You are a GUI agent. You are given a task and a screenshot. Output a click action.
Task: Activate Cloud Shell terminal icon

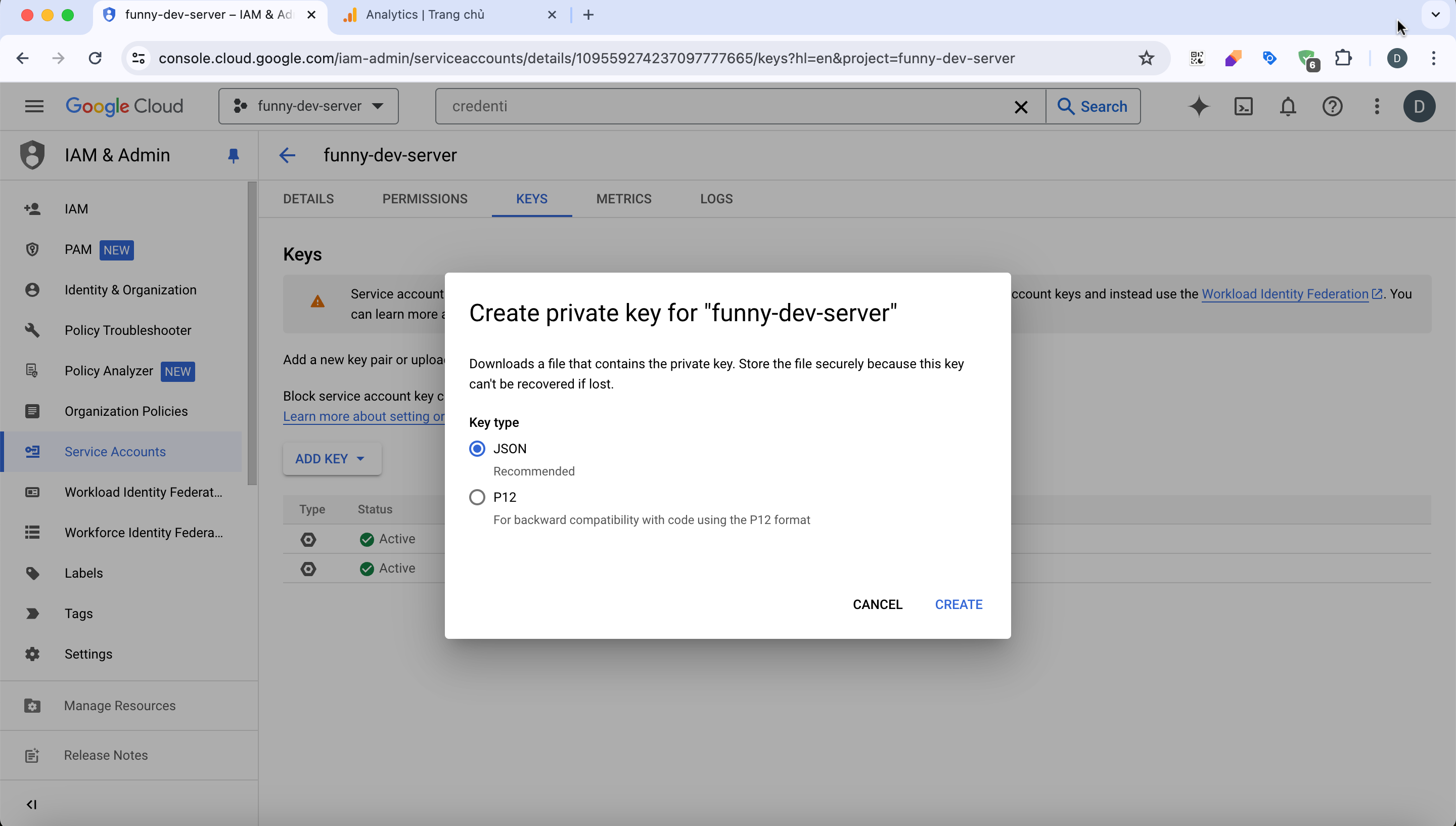click(1243, 106)
